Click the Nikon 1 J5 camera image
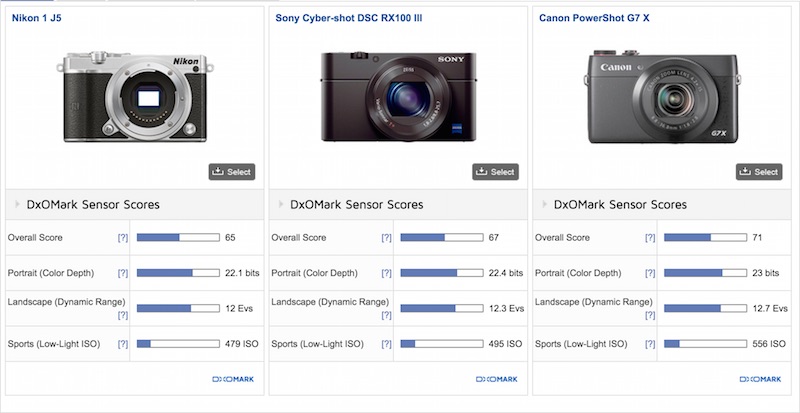 (135, 96)
